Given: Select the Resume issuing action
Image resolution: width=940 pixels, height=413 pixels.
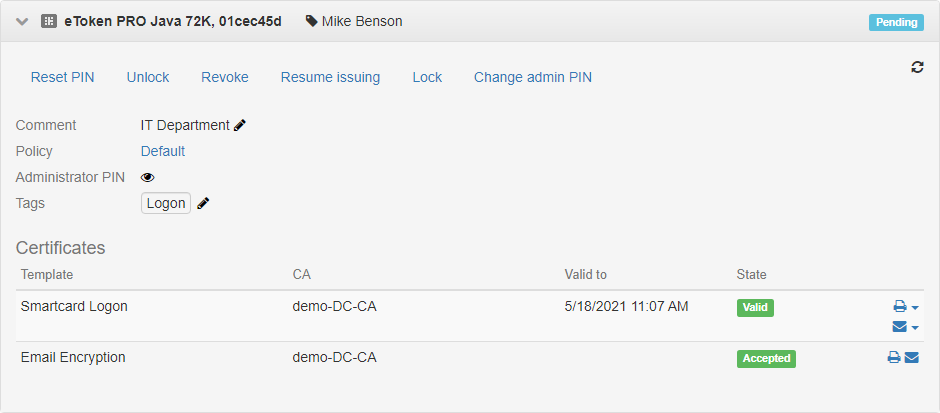Looking at the screenshot, I should click(x=330, y=77).
